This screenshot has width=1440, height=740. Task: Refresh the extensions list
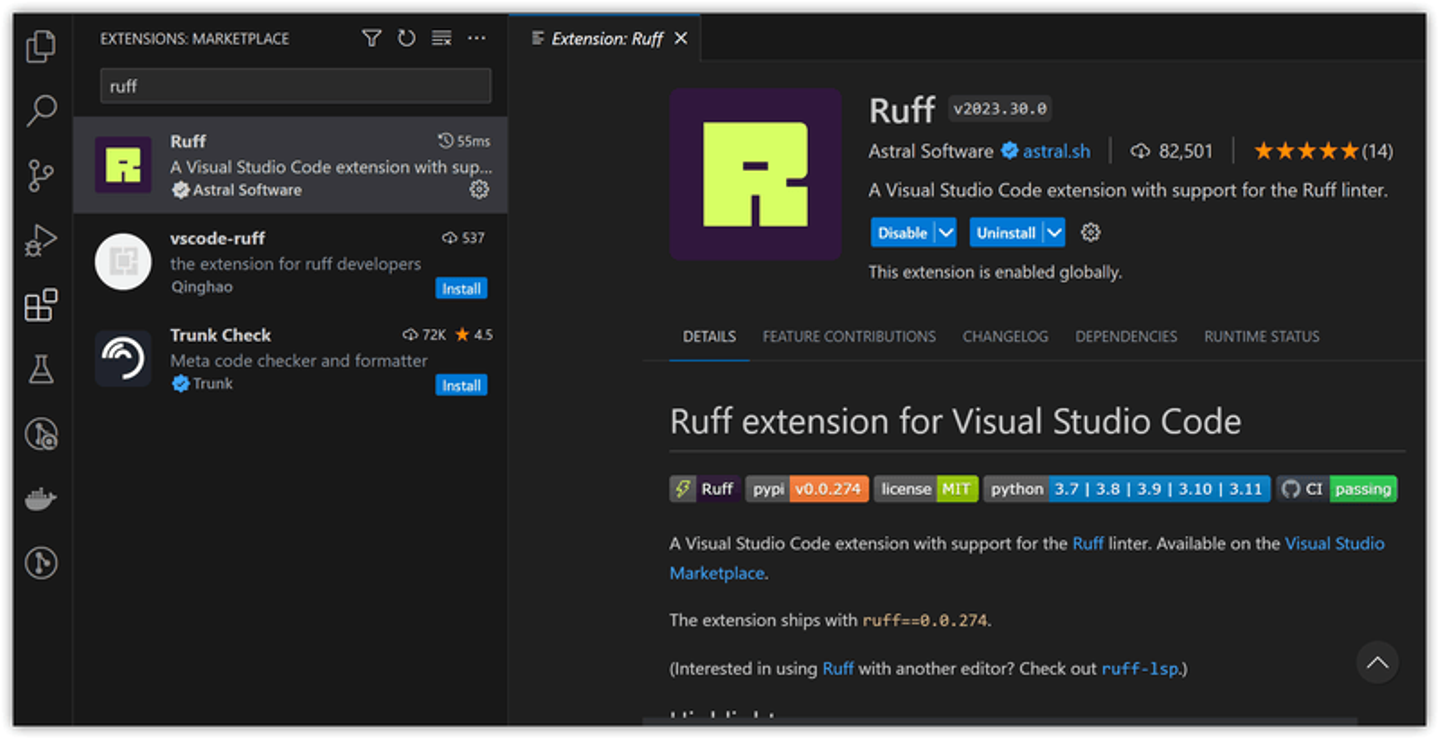[406, 38]
